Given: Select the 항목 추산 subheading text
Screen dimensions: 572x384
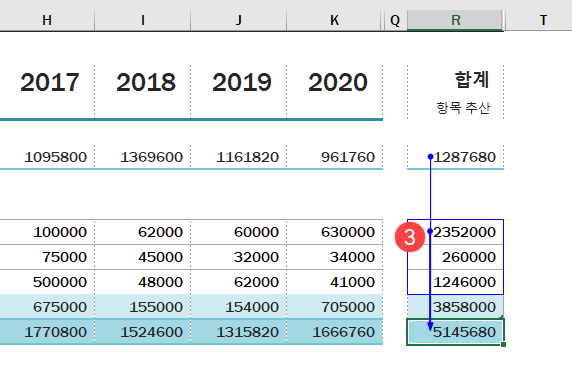Looking at the screenshot, I should (x=463, y=108).
